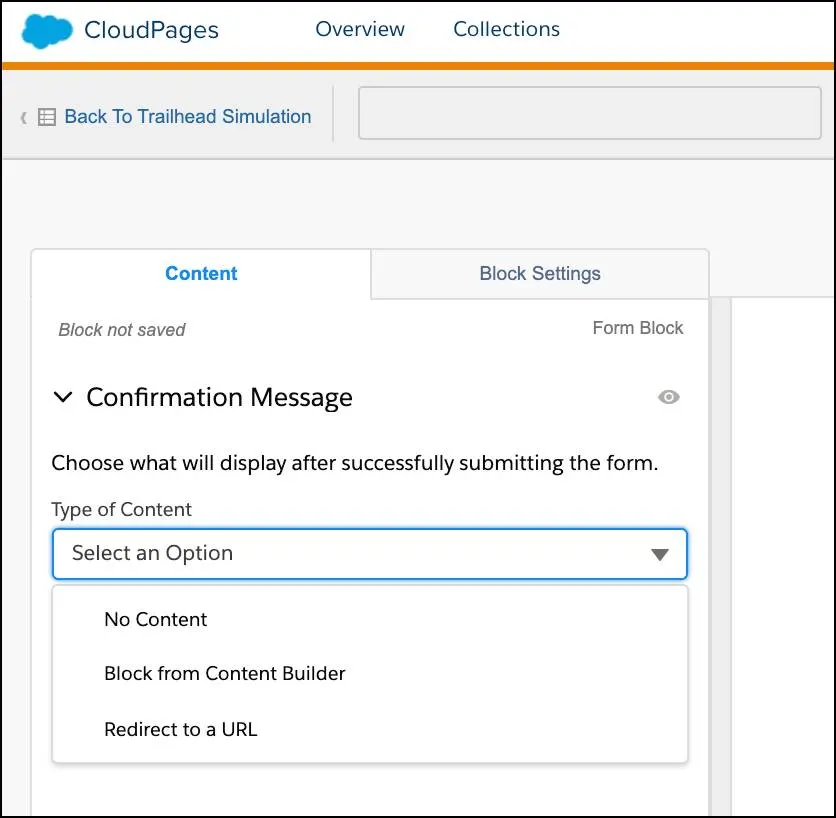The image size is (836, 818).
Task: Open the Collections menu item
Action: pos(506,29)
